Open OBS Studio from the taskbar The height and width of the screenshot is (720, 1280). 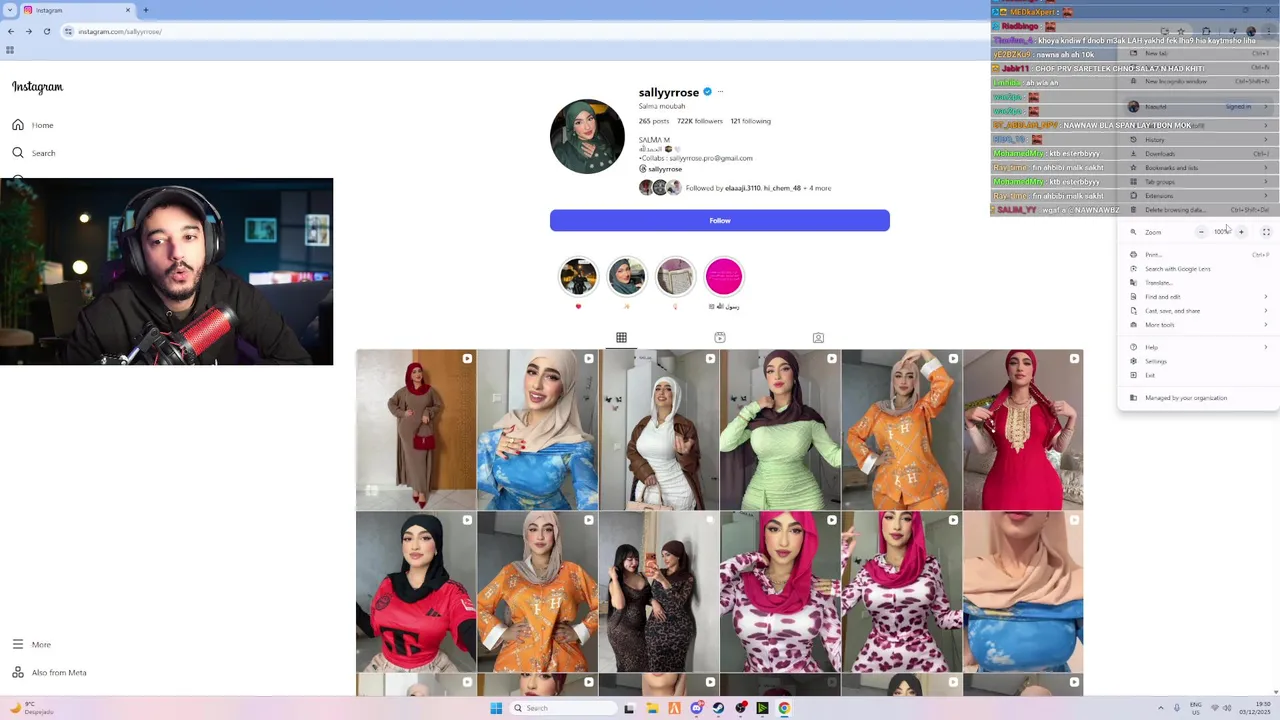tap(740, 708)
